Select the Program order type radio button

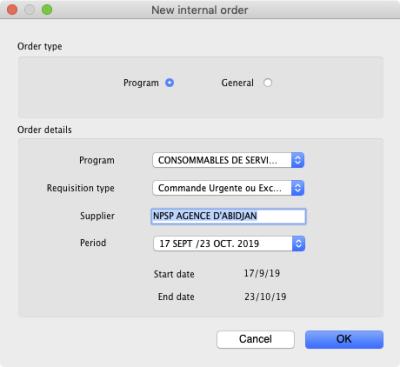[x=169, y=83]
